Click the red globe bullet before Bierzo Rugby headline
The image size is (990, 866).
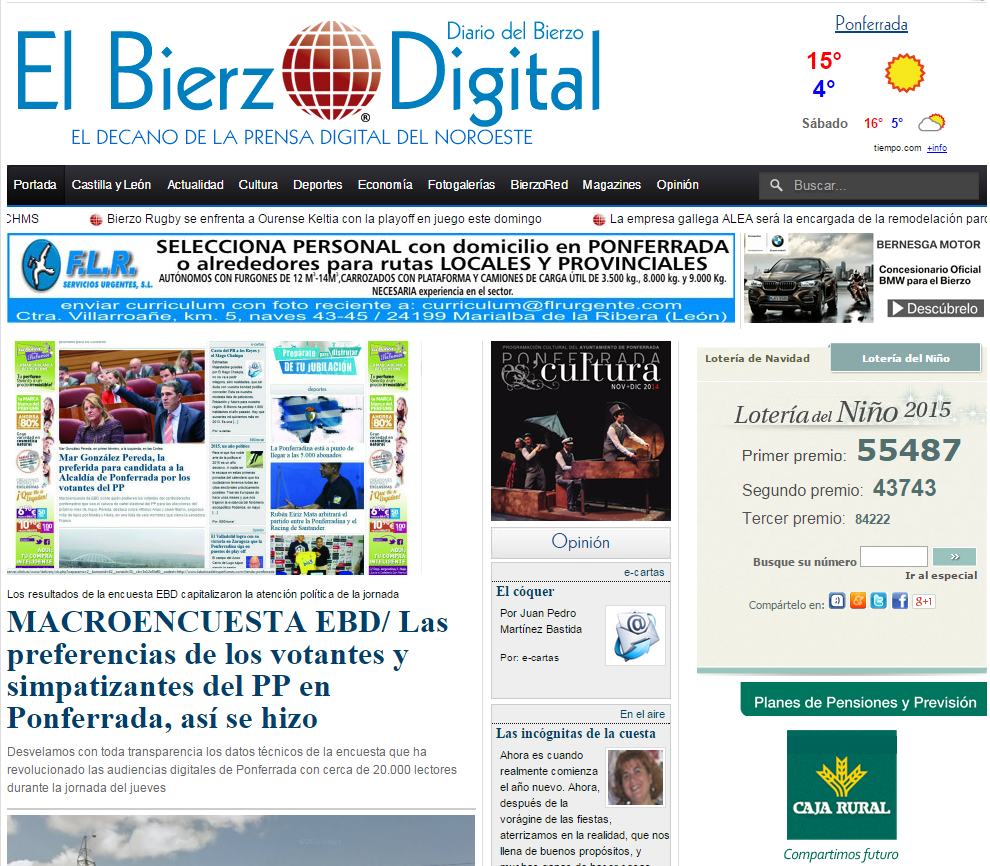(96, 220)
